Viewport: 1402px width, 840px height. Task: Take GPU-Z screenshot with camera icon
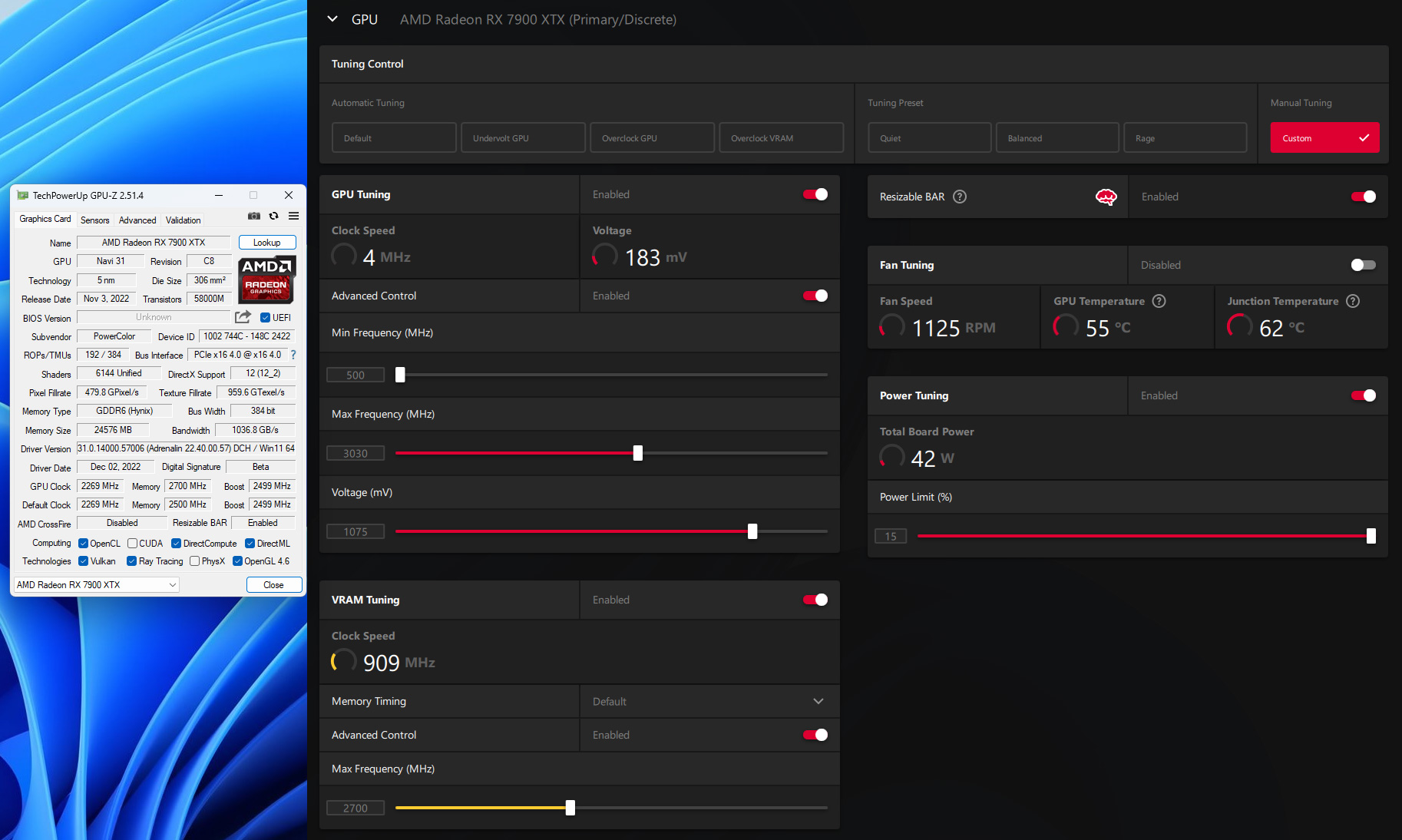tap(254, 217)
